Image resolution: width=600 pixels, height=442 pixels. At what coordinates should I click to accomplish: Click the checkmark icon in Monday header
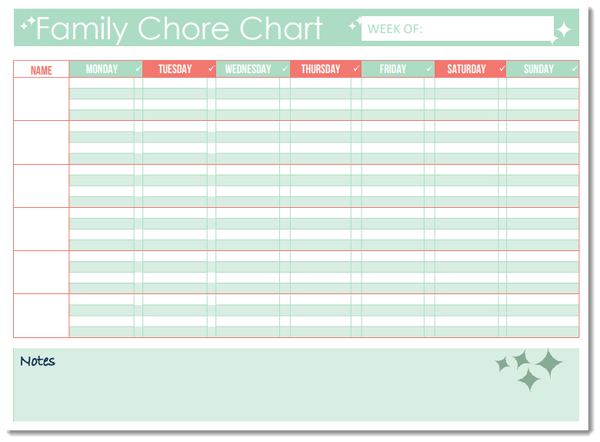tap(138, 70)
